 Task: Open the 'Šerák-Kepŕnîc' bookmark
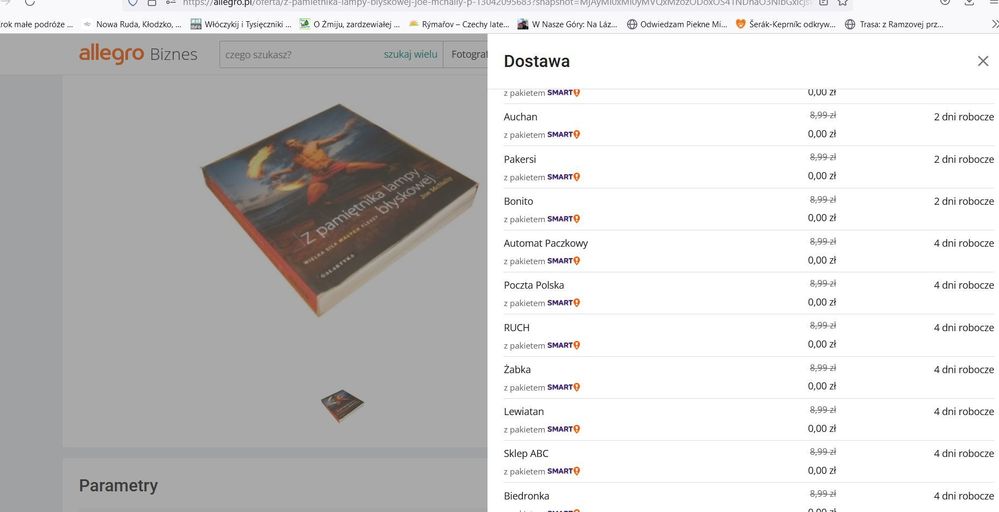click(x=786, y=24)
